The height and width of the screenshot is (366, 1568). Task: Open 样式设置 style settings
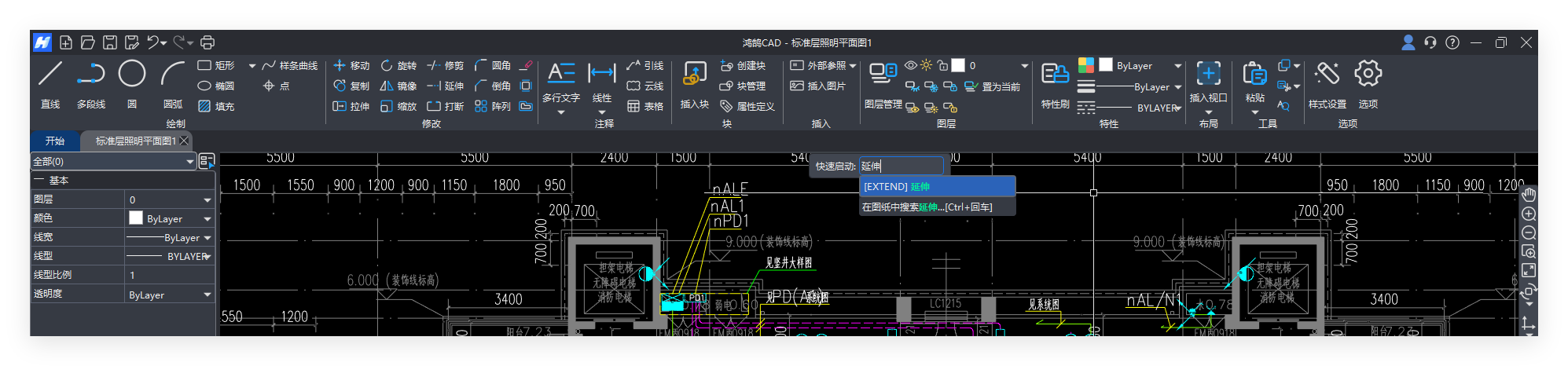click(1327, 82)
